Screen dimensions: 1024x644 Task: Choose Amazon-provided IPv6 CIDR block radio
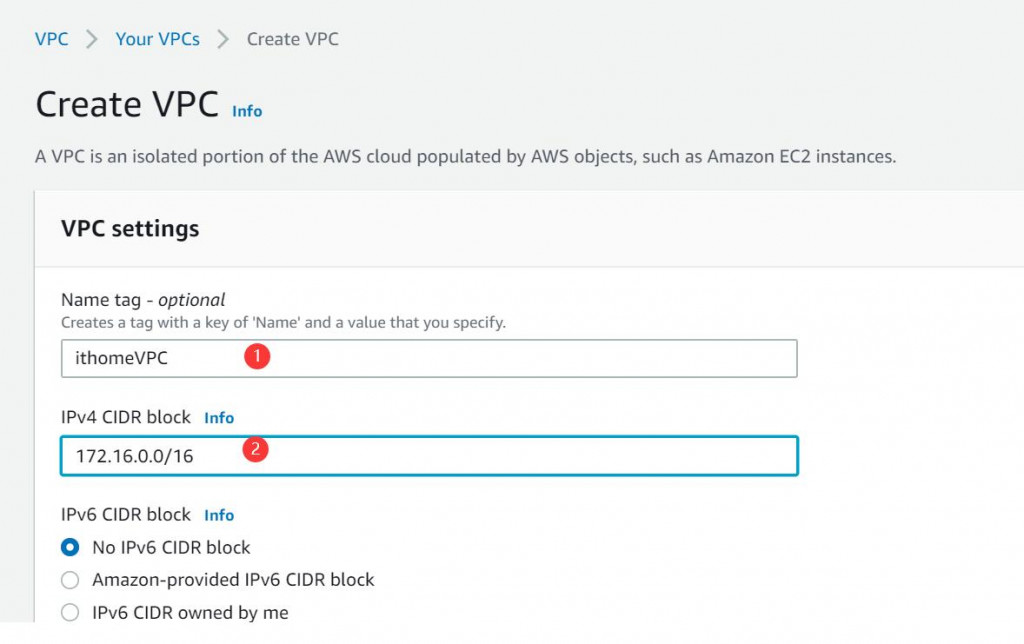coord(70,579)
